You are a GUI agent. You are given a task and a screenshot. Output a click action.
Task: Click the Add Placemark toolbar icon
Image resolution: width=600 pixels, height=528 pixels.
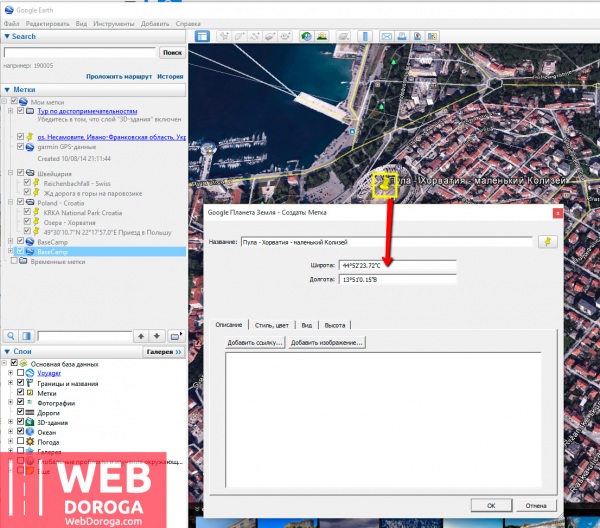tap(224, 36)
